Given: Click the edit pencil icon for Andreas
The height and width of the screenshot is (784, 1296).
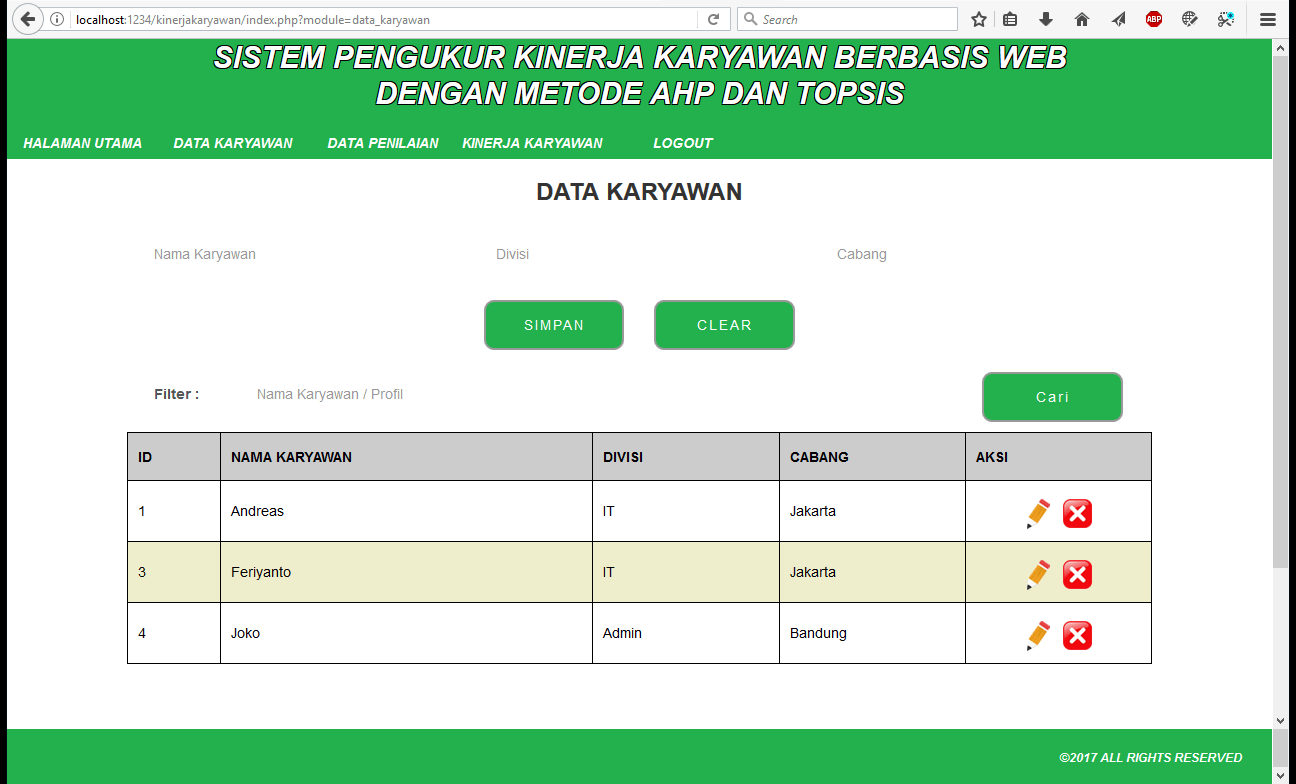Looking at the screenshot, I should [1038, 513].
